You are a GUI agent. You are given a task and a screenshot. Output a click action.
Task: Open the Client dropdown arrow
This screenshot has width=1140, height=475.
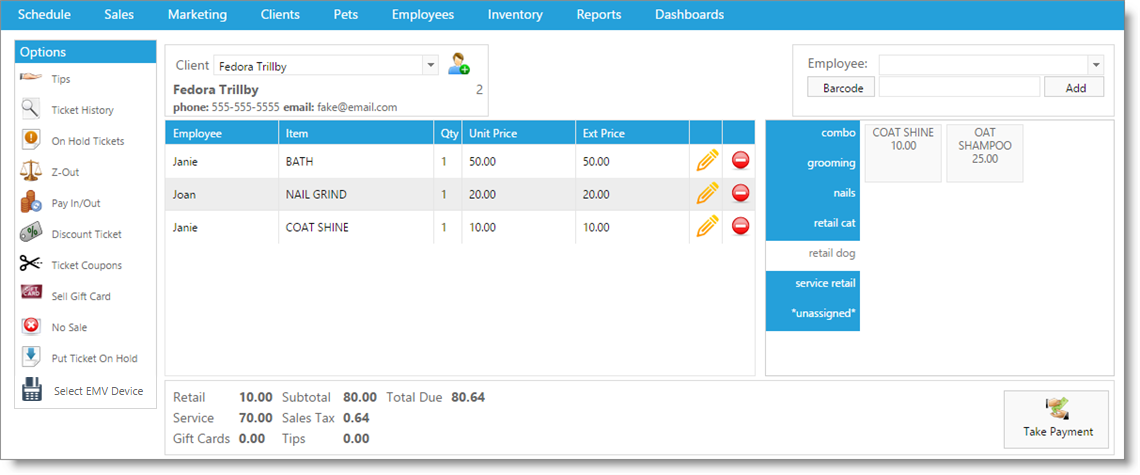pyautogui.click(x=430, y=65)
